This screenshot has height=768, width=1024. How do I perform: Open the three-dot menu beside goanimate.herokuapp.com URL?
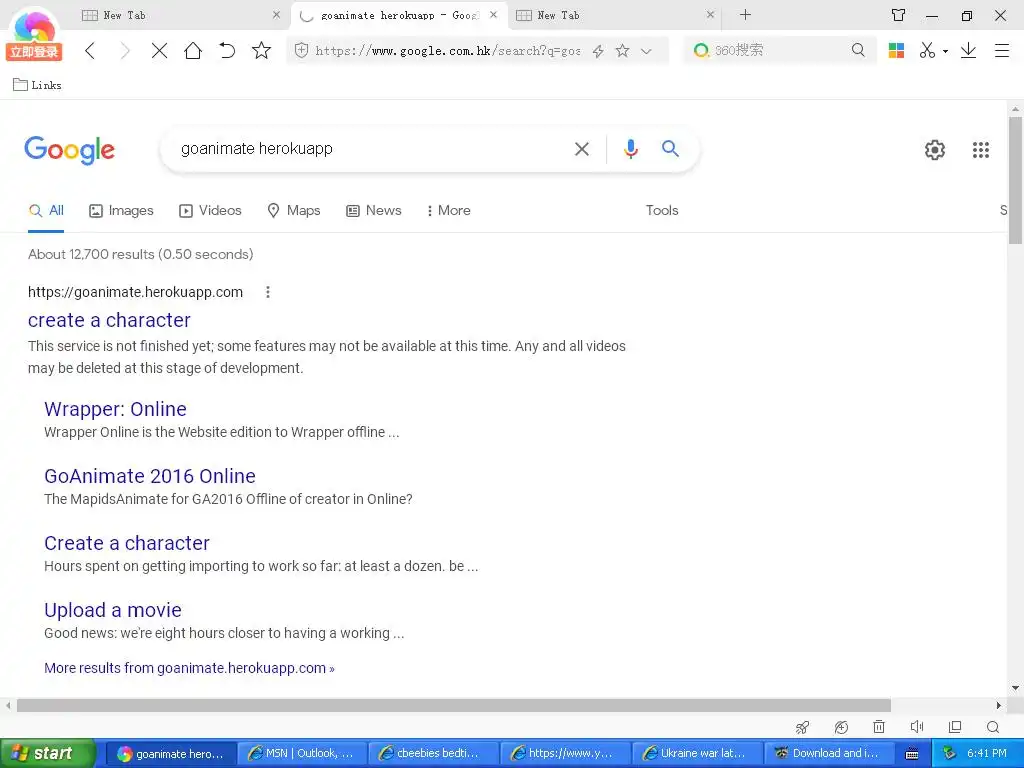268,292
